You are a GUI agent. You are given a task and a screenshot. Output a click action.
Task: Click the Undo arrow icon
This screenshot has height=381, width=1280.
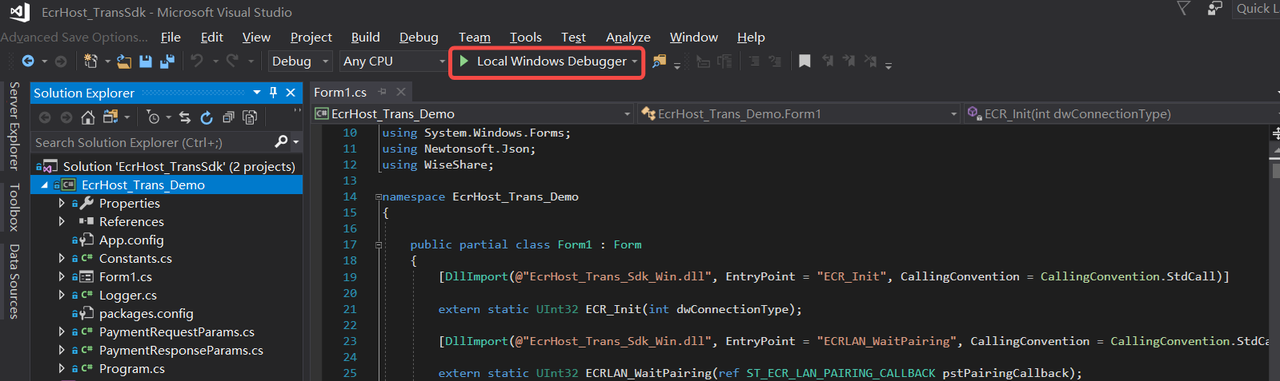(197, 61)
